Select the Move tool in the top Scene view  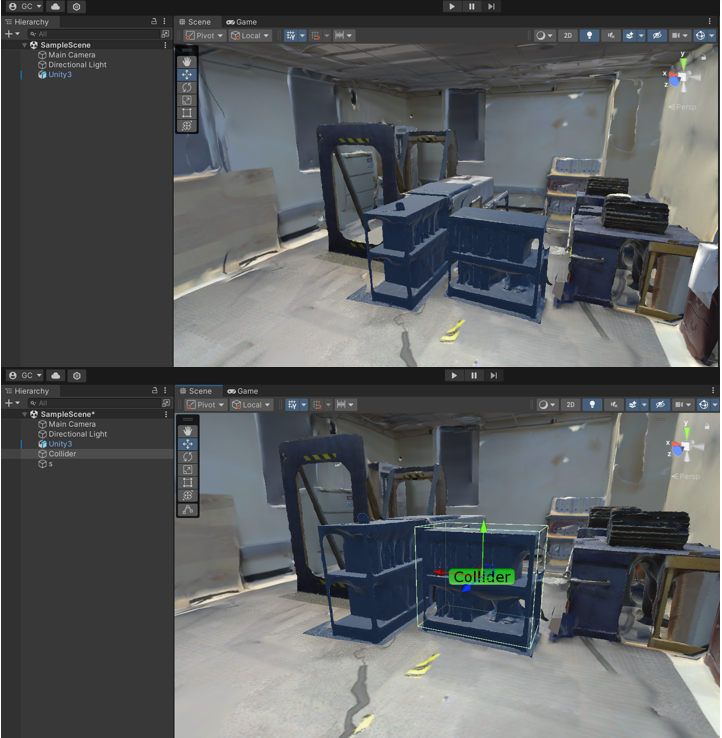click(187, 74)
